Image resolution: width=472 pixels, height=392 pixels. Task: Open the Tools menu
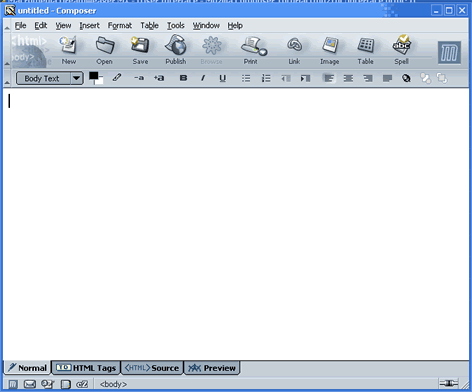coord(176,26)
